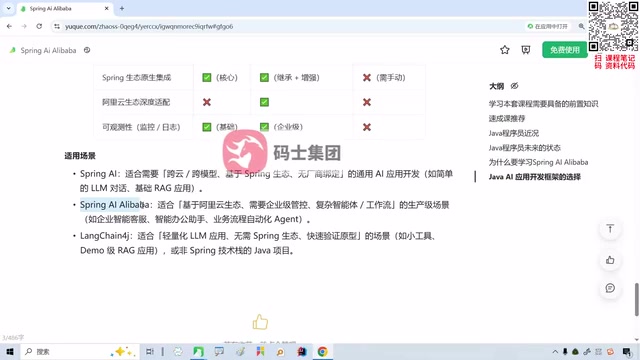Toggle outline visibility eye icon next to 大纲
This screenshot has height=360, width=640.
pyautogui.click(x=514, y=86)
